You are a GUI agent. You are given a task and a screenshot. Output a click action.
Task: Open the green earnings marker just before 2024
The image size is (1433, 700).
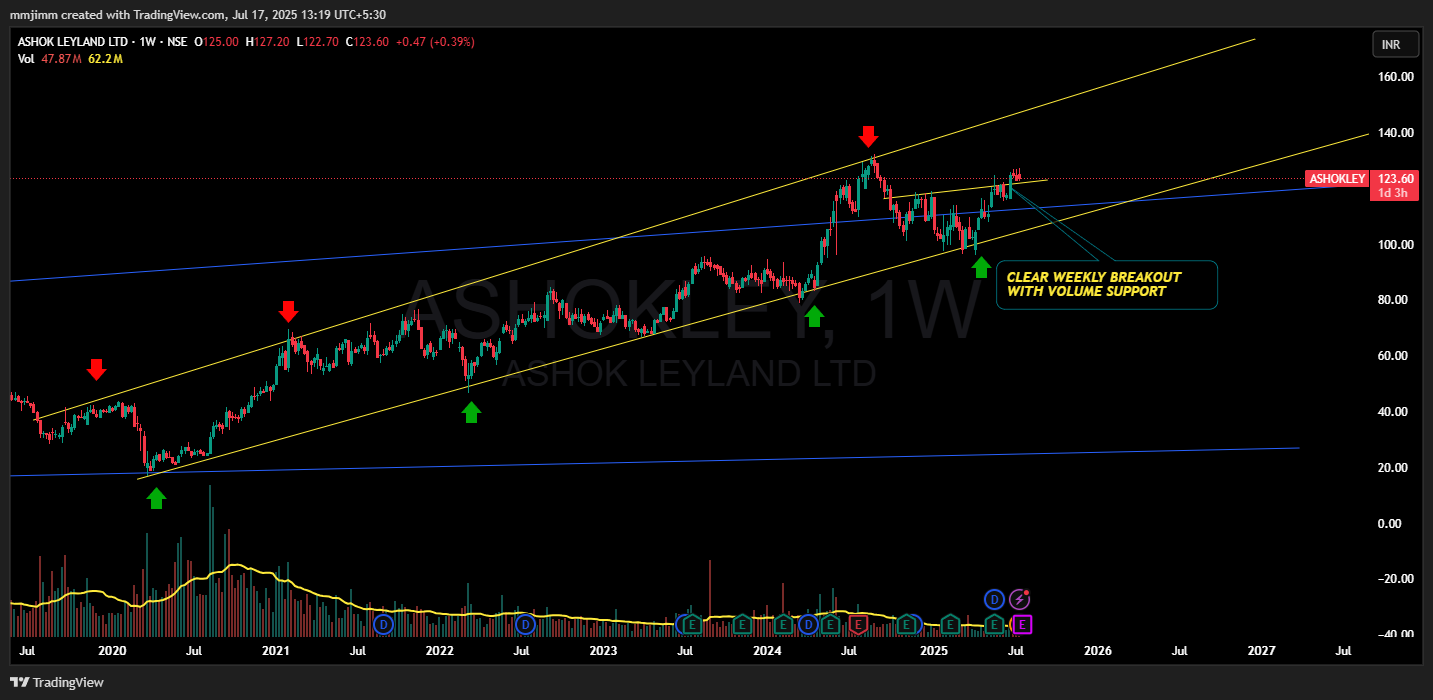[x=742, y=625]
